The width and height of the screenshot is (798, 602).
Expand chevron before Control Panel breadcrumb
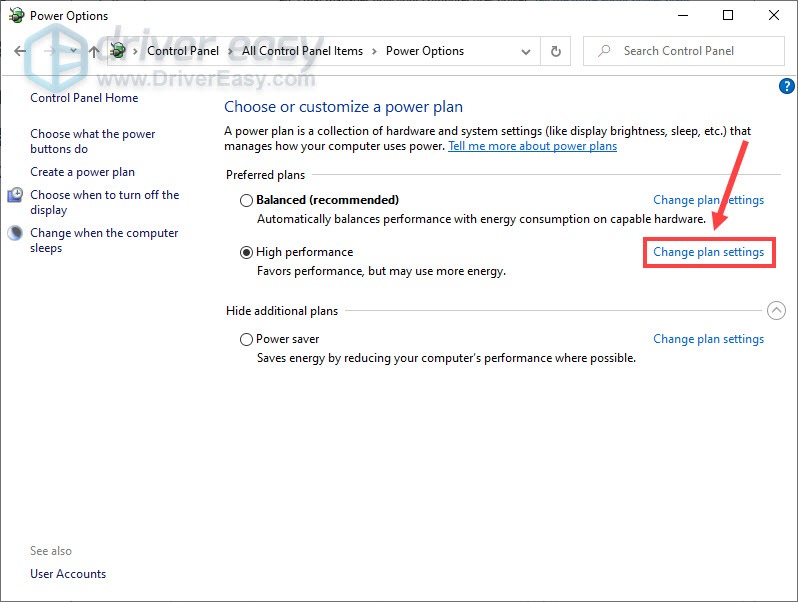(135, 51)
